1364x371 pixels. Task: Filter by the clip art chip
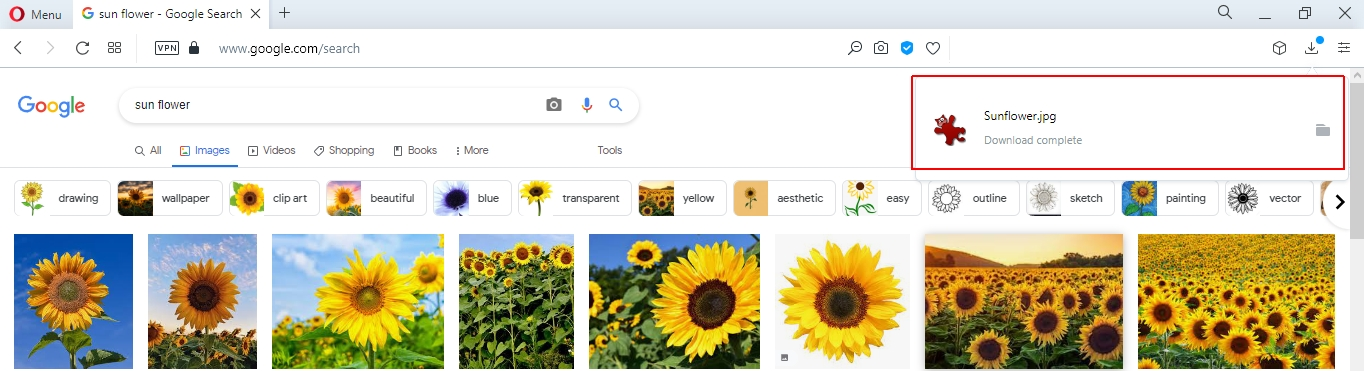point(274,198)
